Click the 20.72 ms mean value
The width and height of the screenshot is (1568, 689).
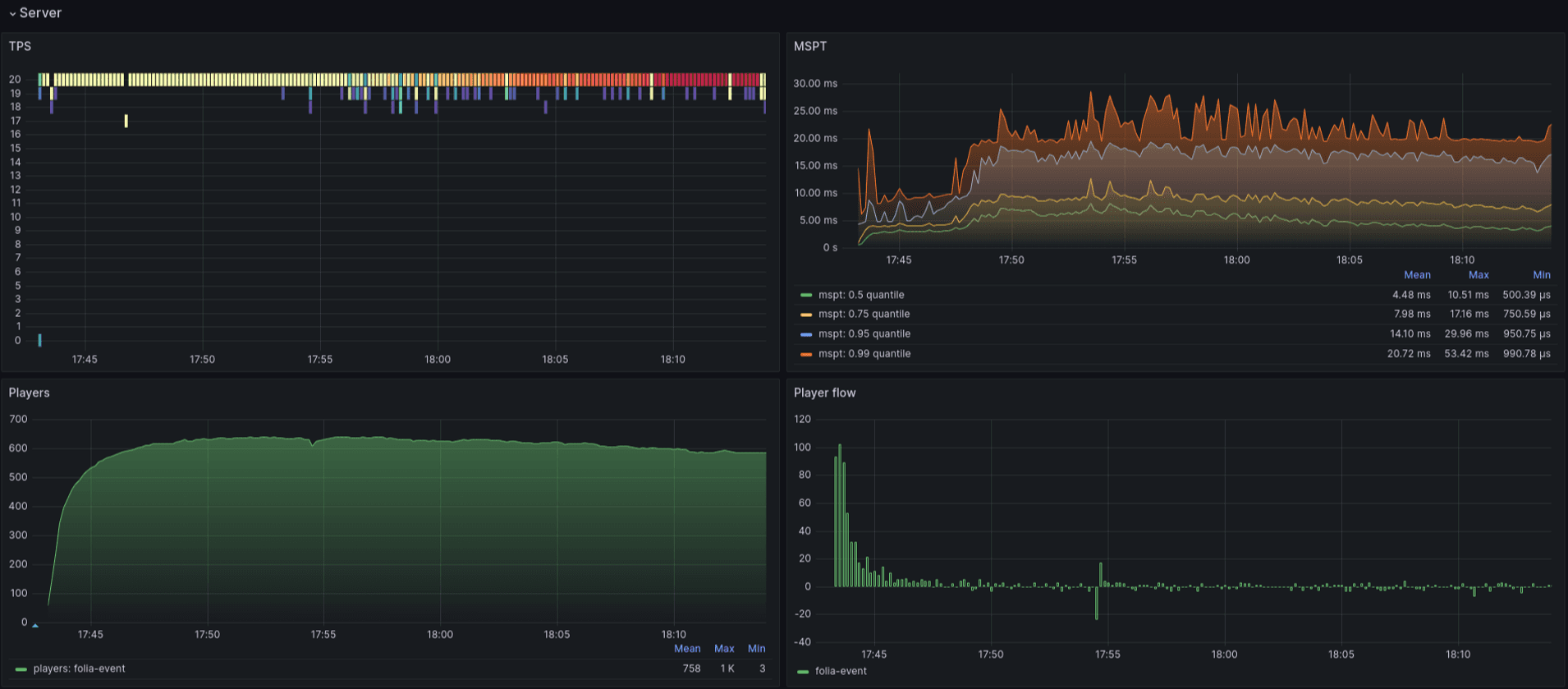pyautogui.click(x=1409, y=353)
